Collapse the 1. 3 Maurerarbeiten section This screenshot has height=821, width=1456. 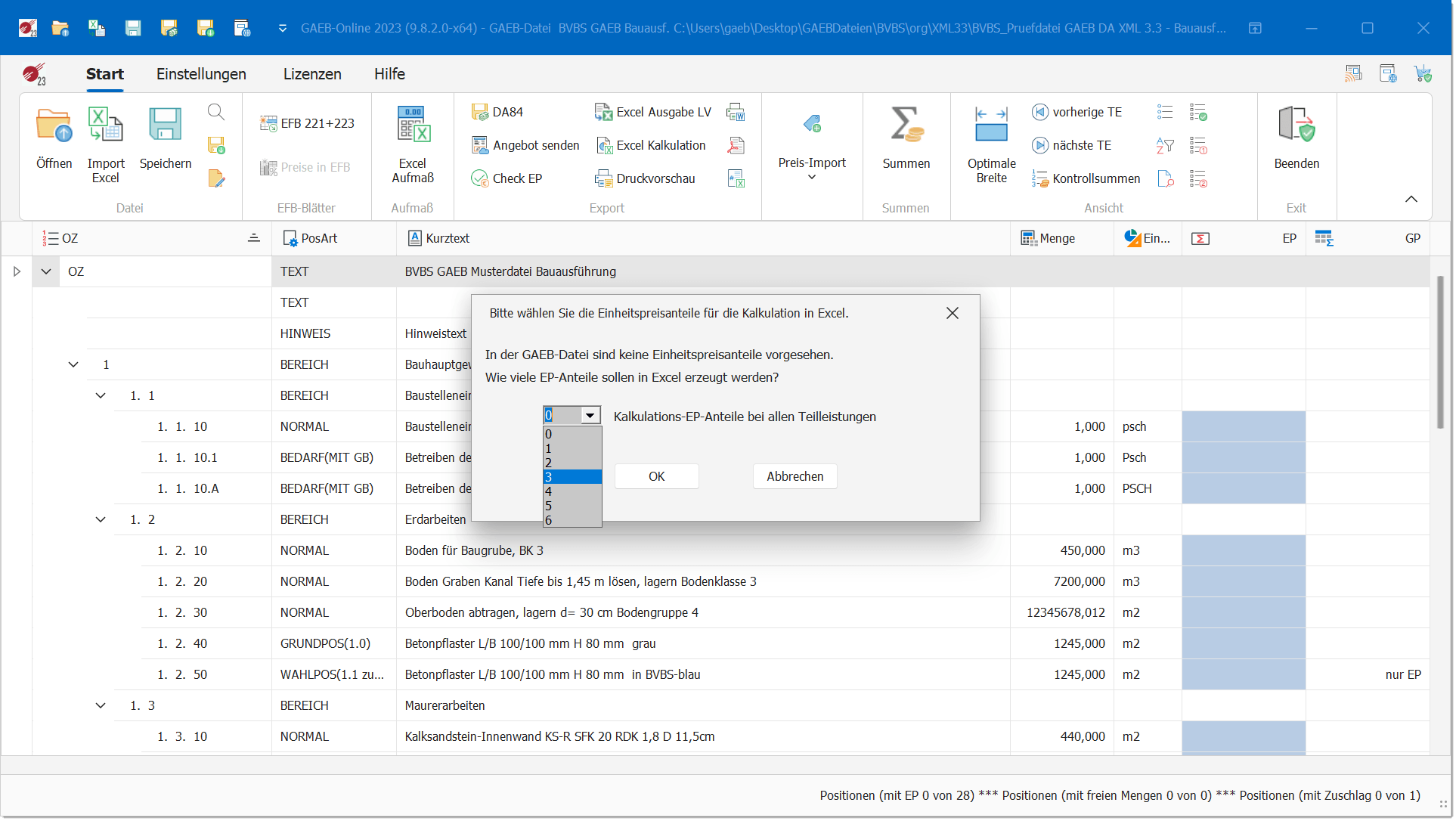pyautogui.click(x=101, y=705)
